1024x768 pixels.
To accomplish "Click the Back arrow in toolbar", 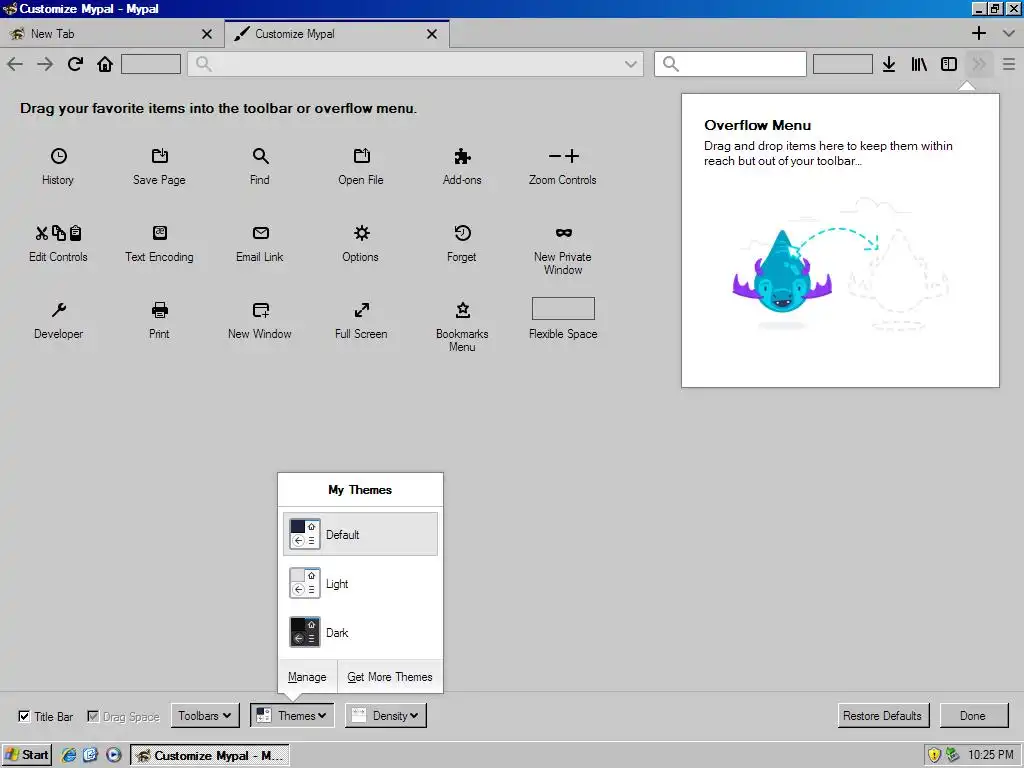I will click(15, 64).
